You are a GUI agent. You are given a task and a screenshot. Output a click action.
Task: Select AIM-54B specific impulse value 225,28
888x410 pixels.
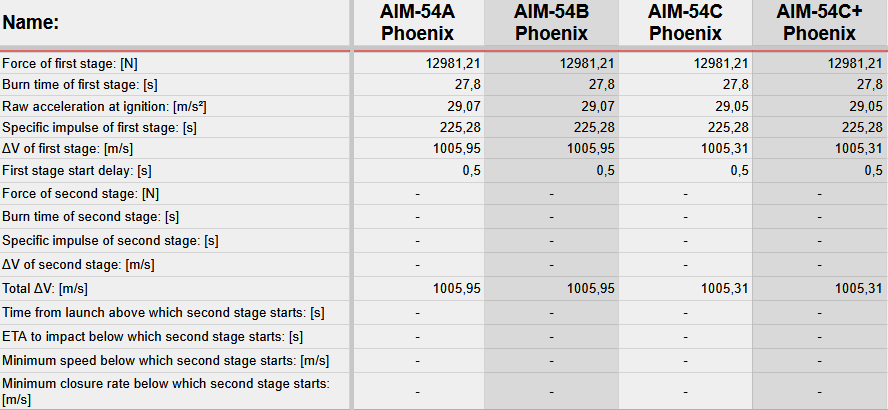tap(595, 127)
